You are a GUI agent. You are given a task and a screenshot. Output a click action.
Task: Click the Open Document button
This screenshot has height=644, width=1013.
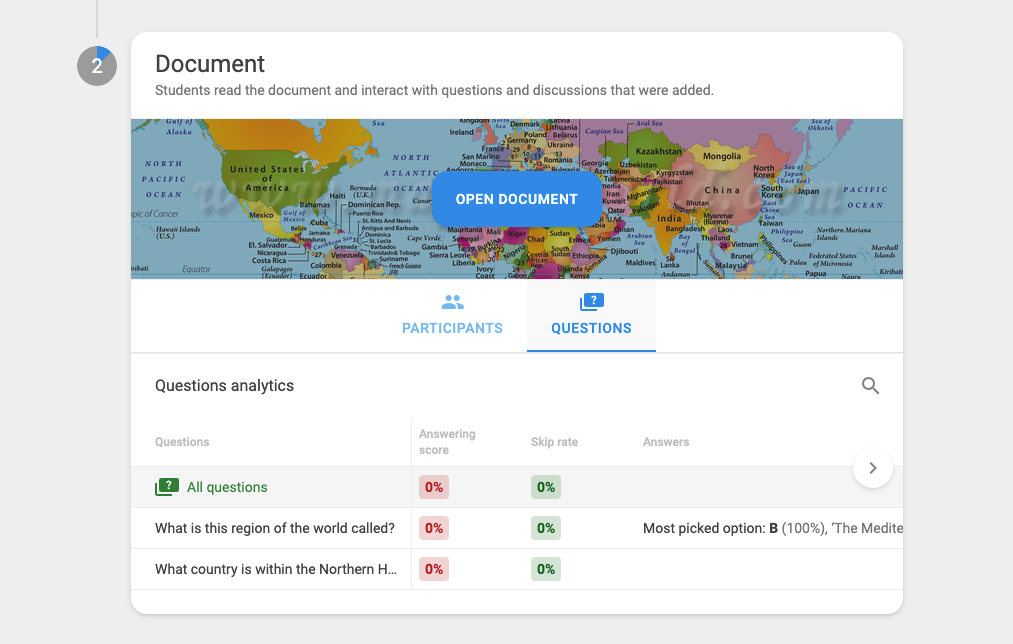point(516,199)
